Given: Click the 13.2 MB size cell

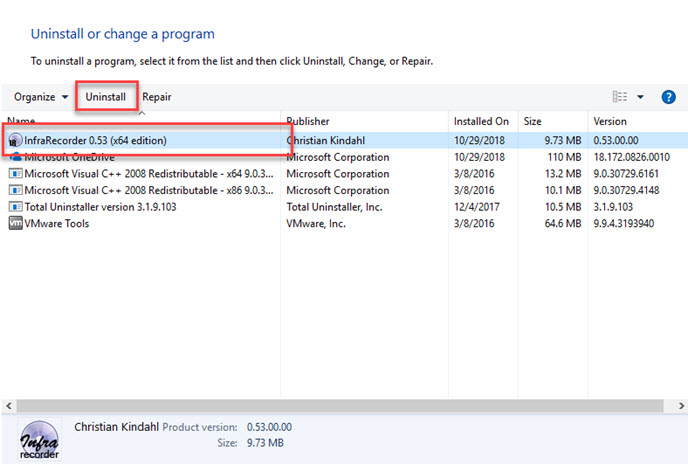Looking at the screenshot, I should [563, 174].
